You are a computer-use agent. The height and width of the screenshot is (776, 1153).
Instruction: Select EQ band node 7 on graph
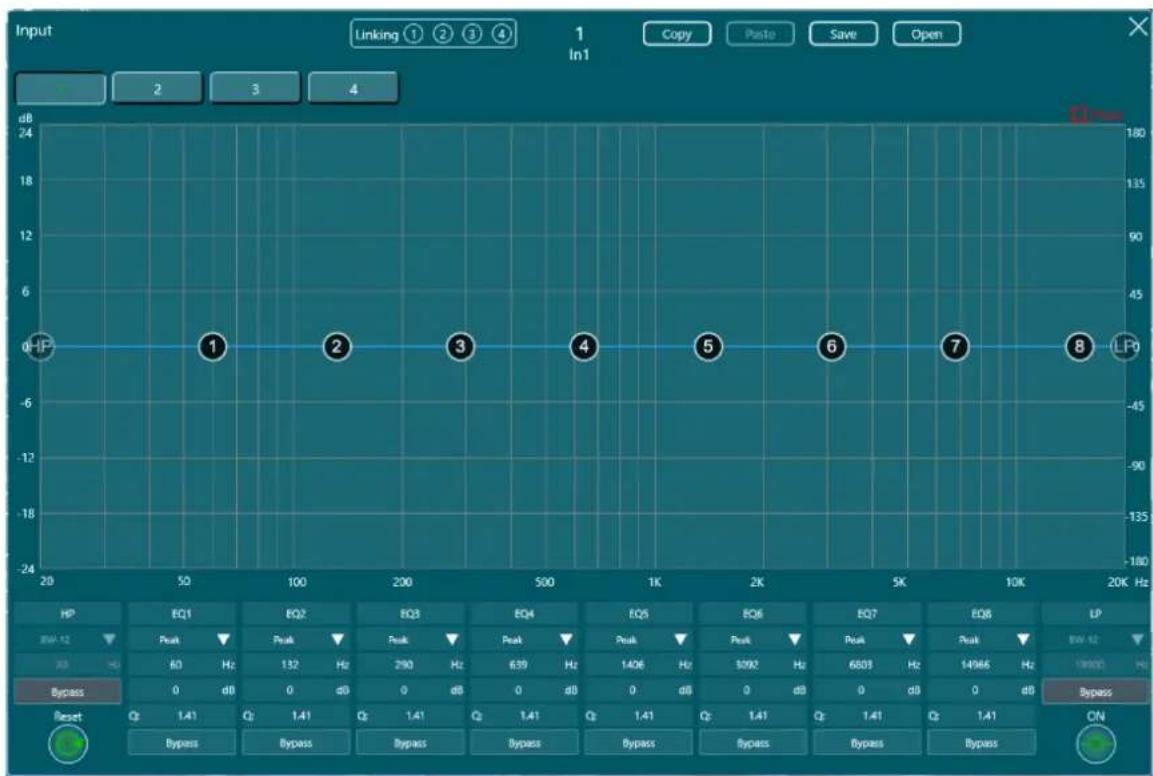(x=955, y=346)
